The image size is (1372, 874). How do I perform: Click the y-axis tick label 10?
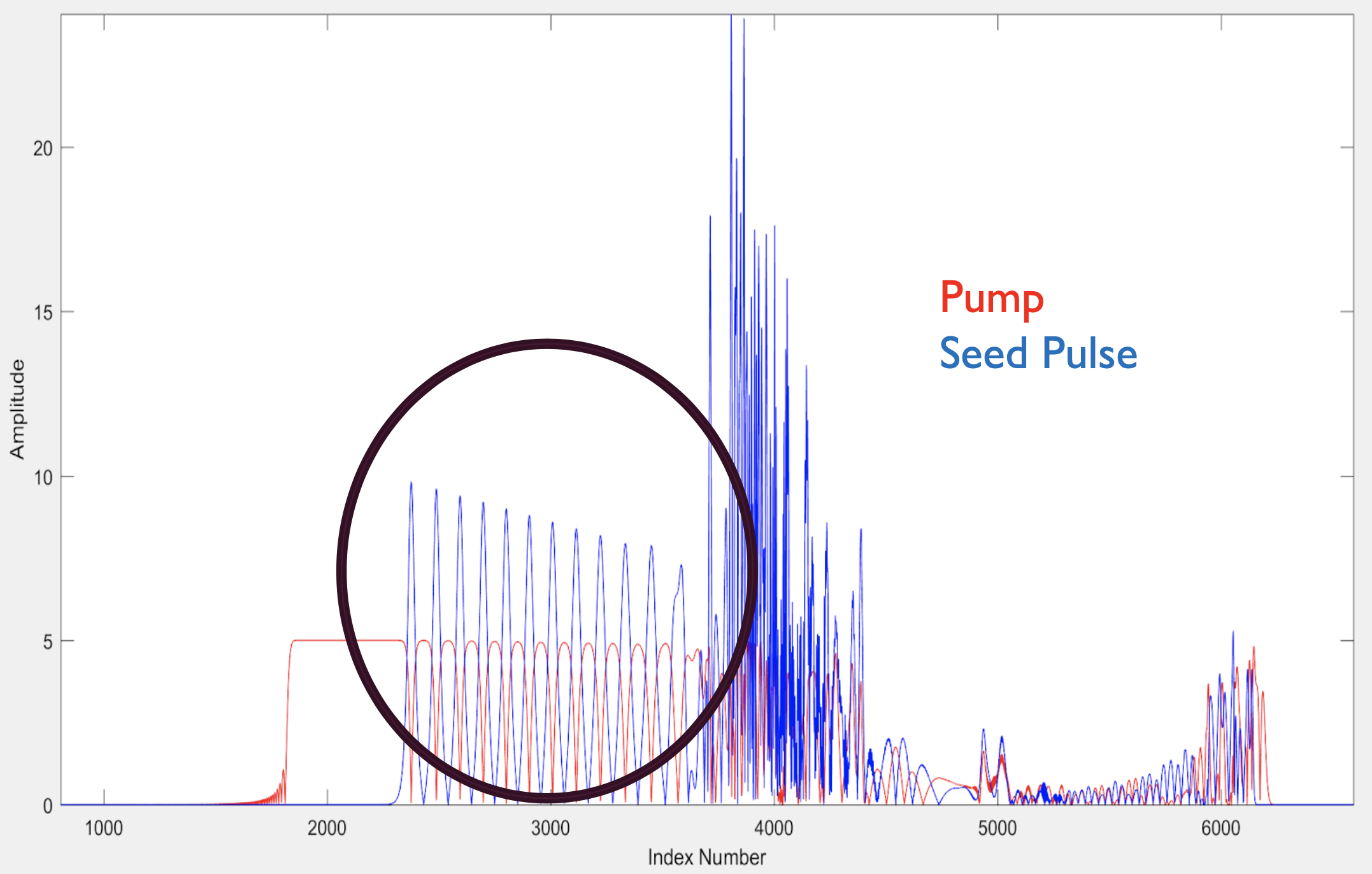tap(43, 477)
